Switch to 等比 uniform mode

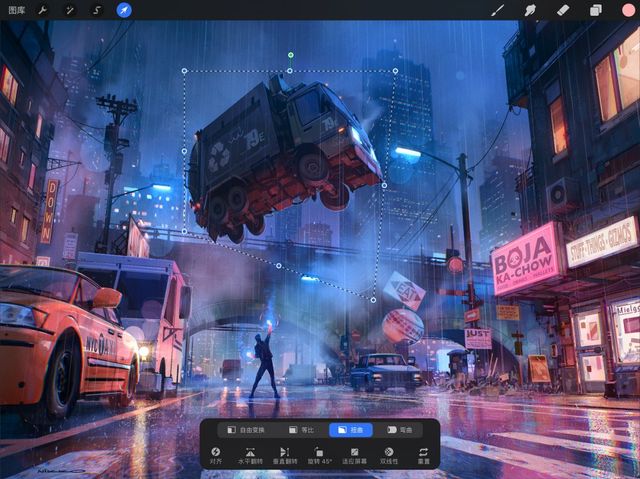point(302,430)
